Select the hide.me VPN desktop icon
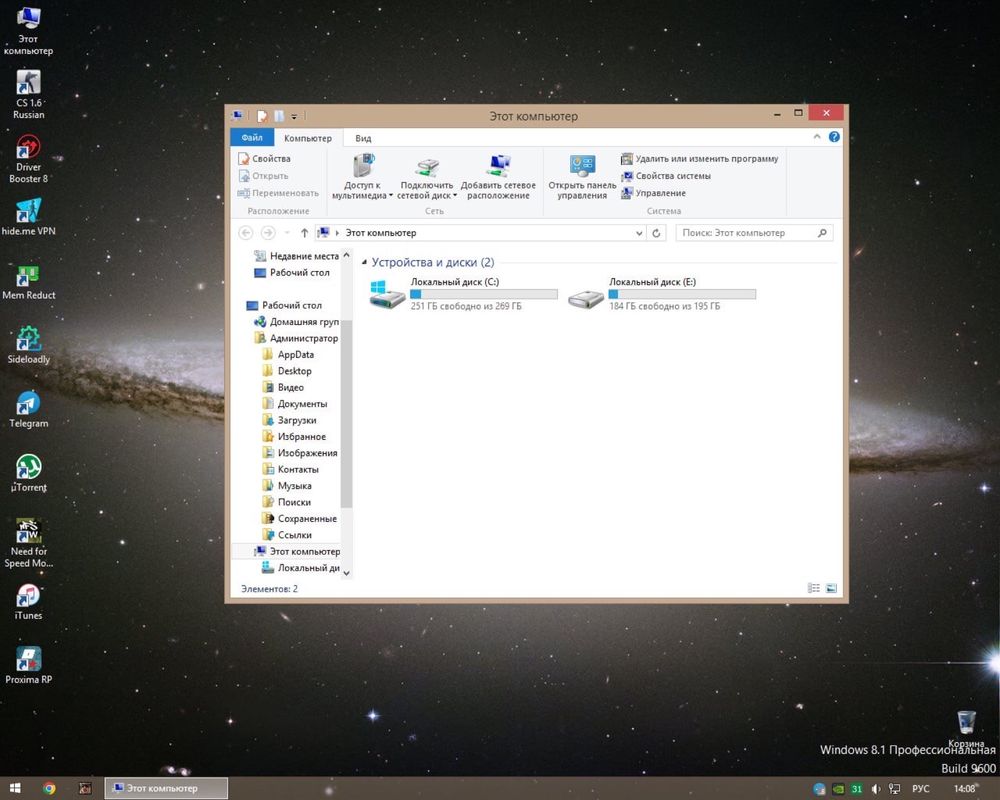This screenshot has width=1000, height=800. click(x=29, y=217)
